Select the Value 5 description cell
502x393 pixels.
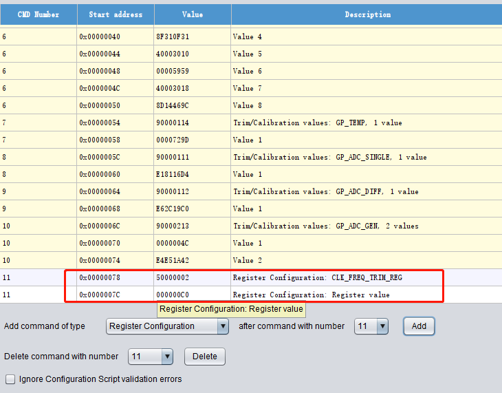(x=366, y=54)
